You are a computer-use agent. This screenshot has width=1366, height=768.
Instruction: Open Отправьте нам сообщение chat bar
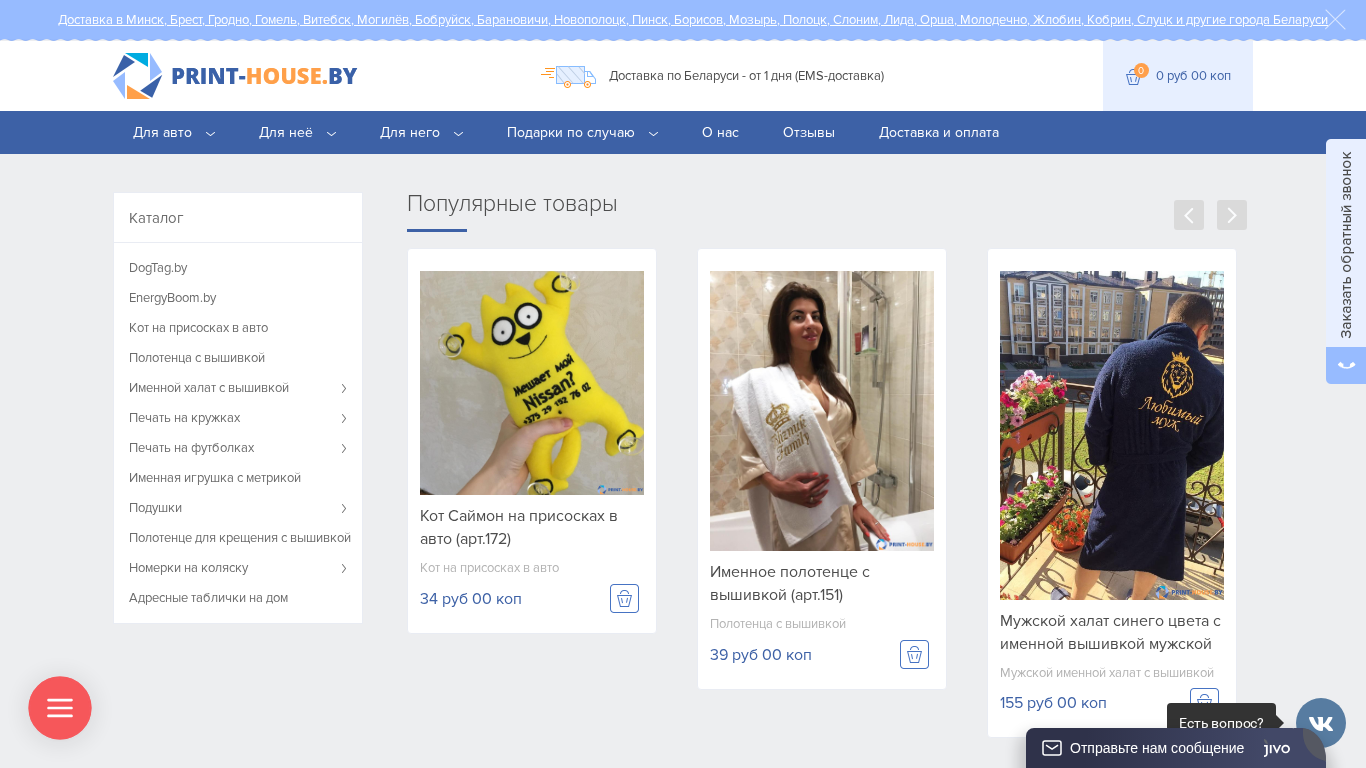coord(1176,748)
